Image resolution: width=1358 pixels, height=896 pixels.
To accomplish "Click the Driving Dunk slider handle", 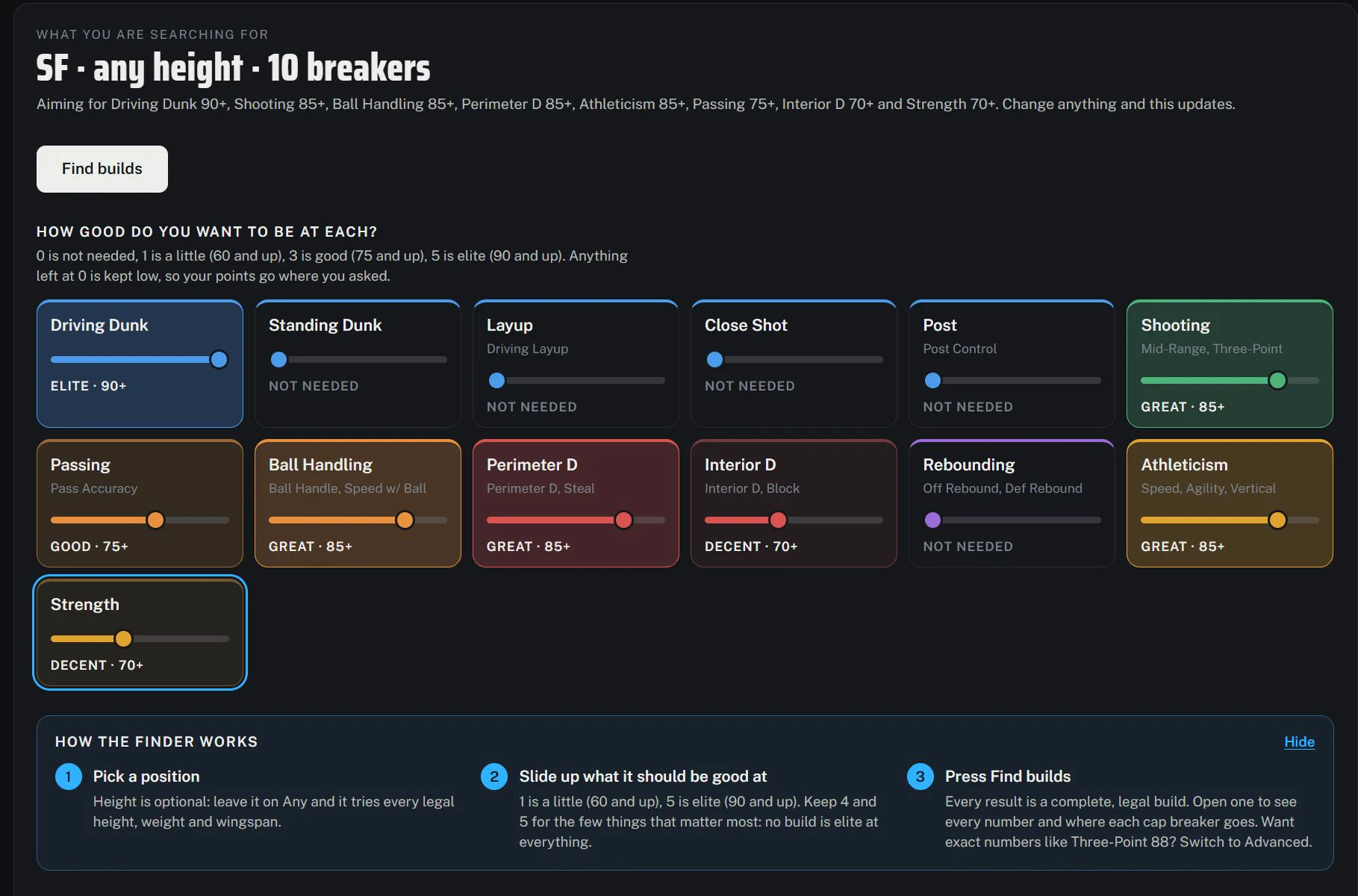I will point(219,360).
